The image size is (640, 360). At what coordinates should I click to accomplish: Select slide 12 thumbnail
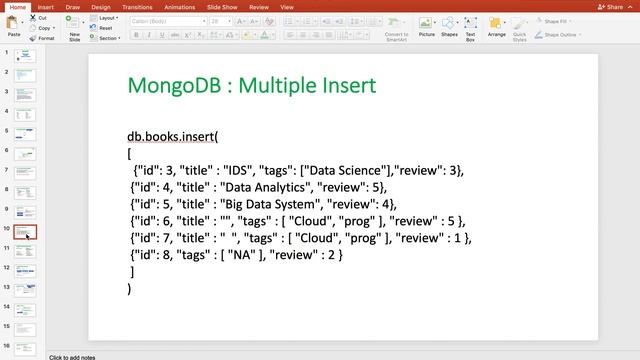coord(25,271)
